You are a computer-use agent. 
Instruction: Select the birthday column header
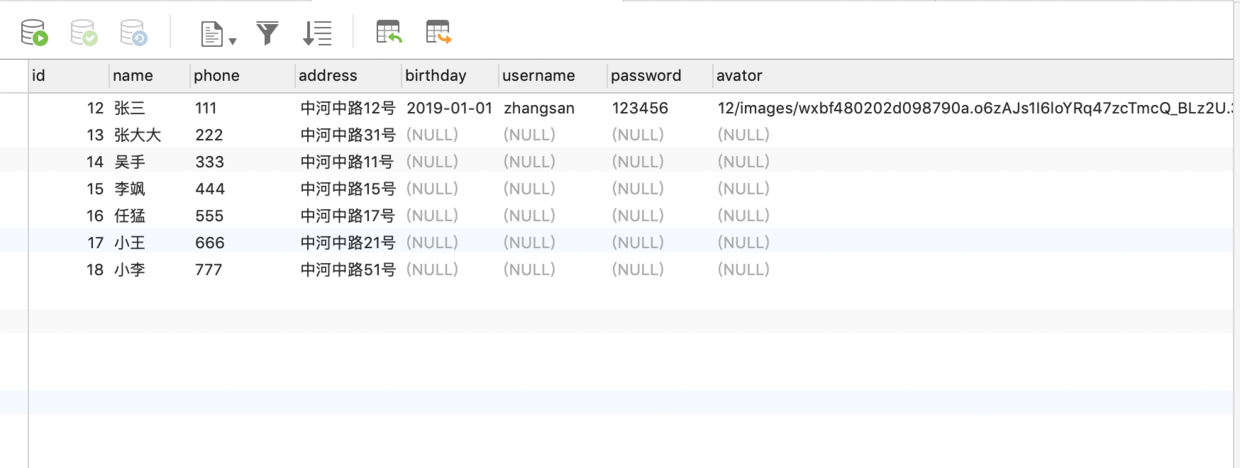(450, 75)
